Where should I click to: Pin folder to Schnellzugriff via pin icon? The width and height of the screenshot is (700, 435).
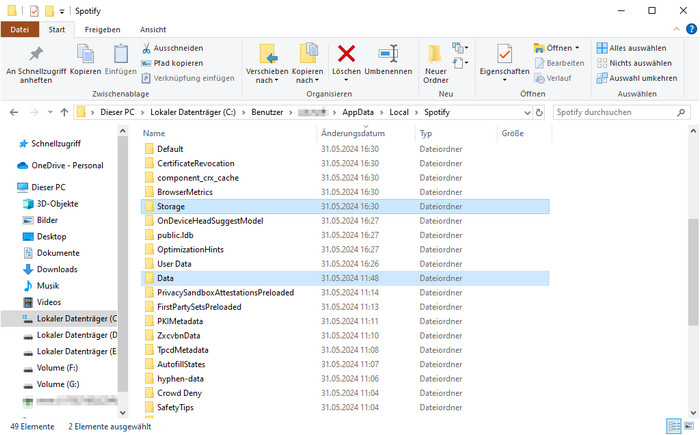(x=36, y=54)
